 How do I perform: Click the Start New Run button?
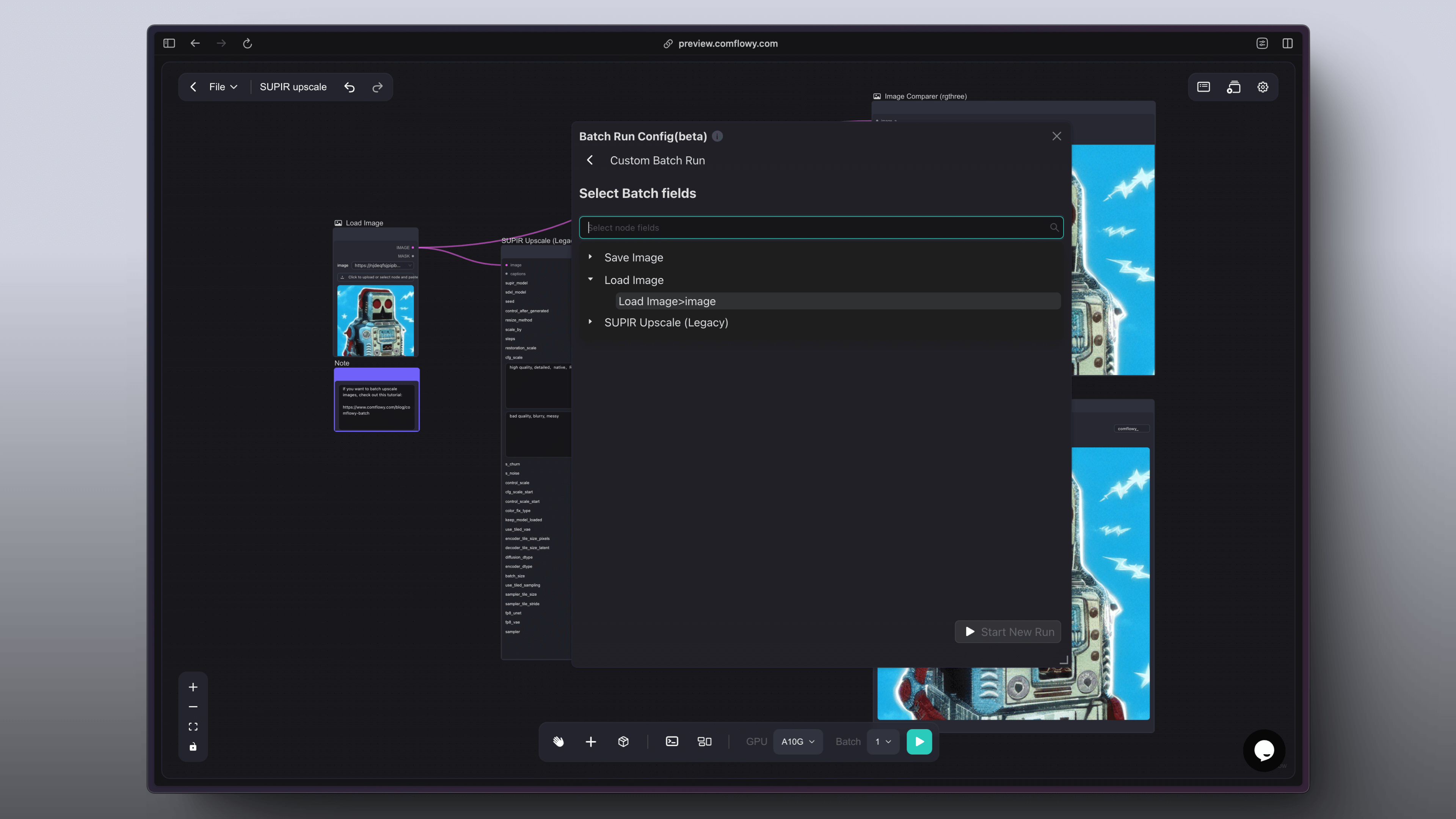click(1008, 632)
